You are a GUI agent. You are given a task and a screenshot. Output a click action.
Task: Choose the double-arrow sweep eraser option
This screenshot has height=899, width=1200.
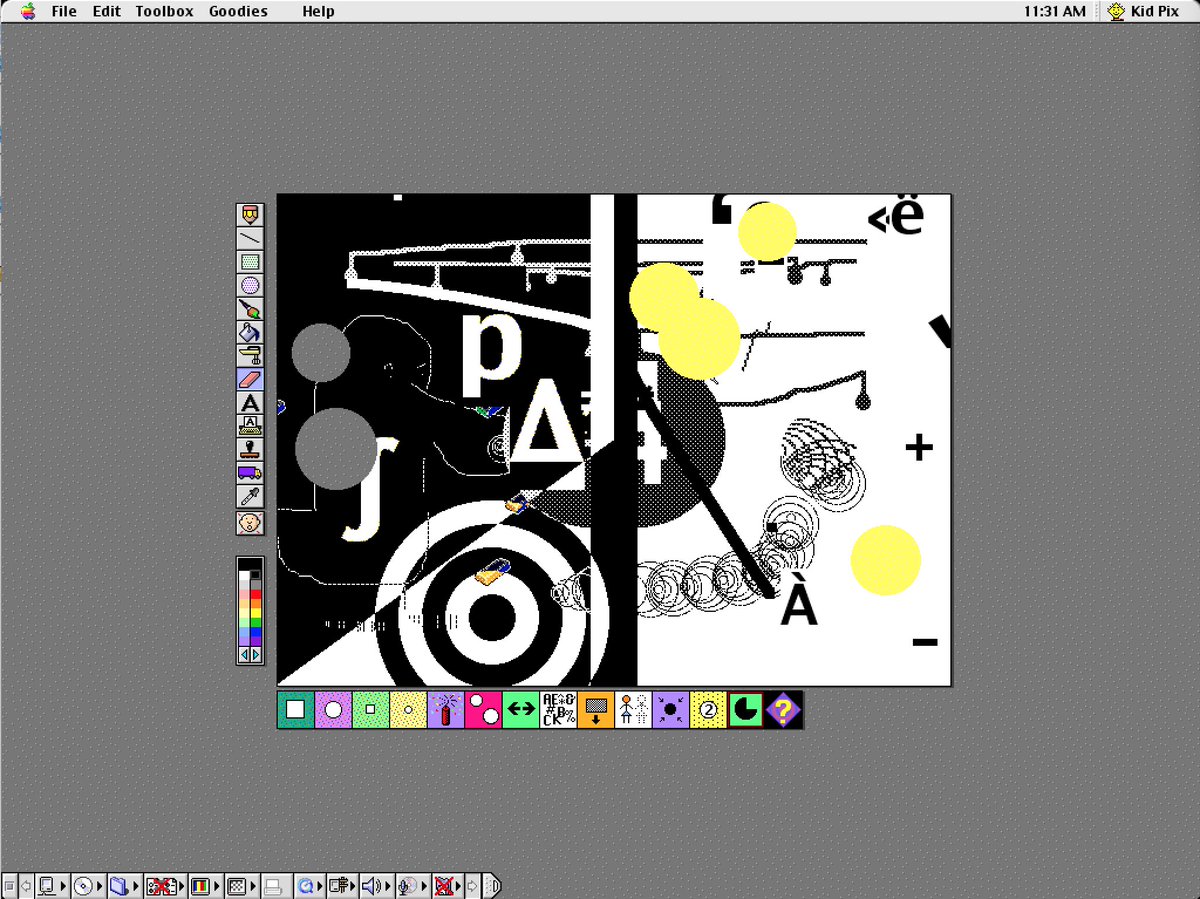pos(520,710)
